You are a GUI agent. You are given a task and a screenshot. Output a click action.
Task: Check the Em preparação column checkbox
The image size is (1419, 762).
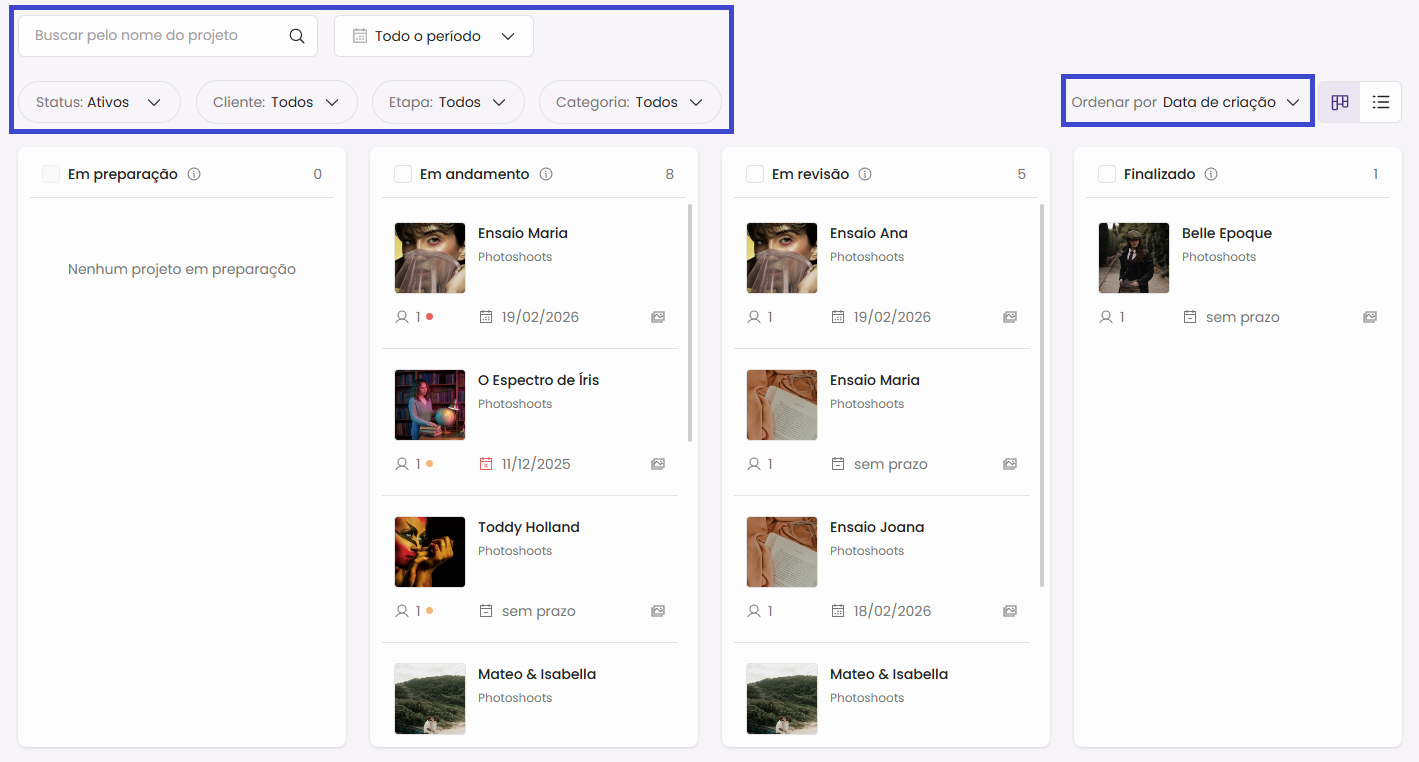pyautogui.click(x=51, y=174)
